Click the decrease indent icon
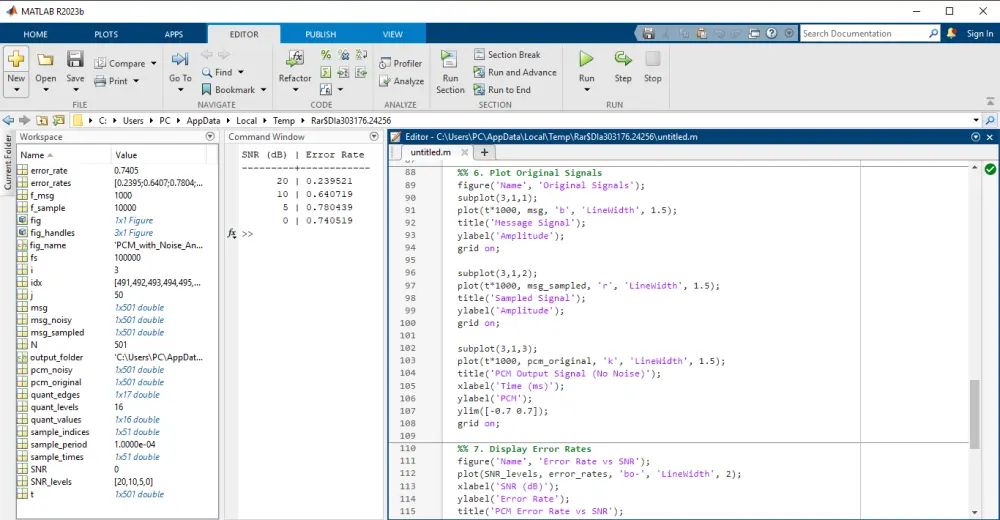 pyautogui.click(x=361, y=72)
